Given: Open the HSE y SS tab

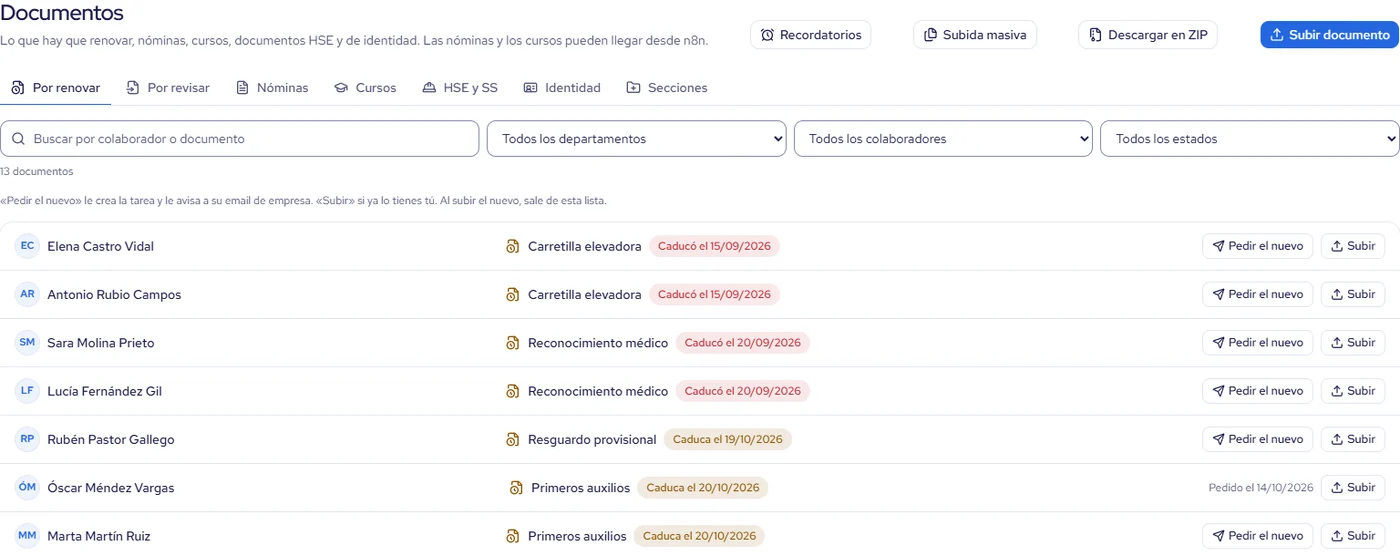Looking at the screenshot, I should pyautogui.click(x=460, y=88).
